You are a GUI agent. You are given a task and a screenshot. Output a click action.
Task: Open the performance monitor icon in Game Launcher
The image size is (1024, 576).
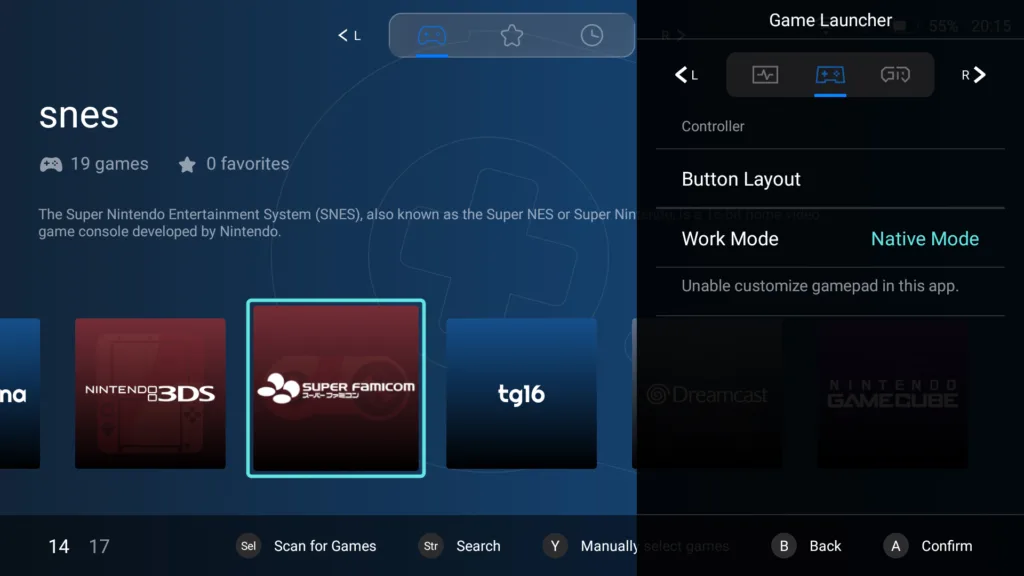pyautogui.click(x=765, y=74)
